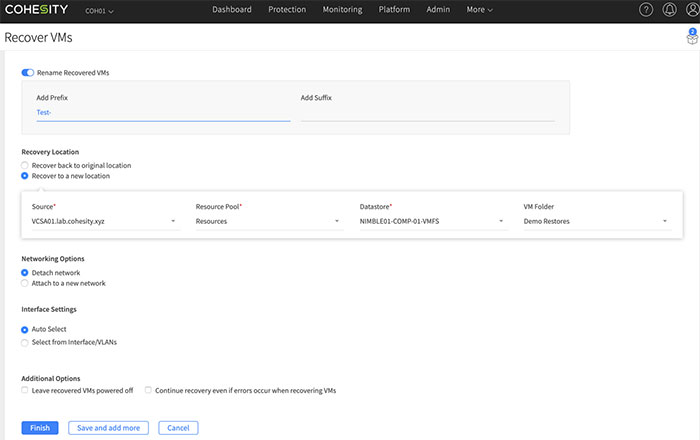Enable Continue recovery even if errors occur
Image resolution: width=700 pixels, height=440 pixels.
coord(149,391)
